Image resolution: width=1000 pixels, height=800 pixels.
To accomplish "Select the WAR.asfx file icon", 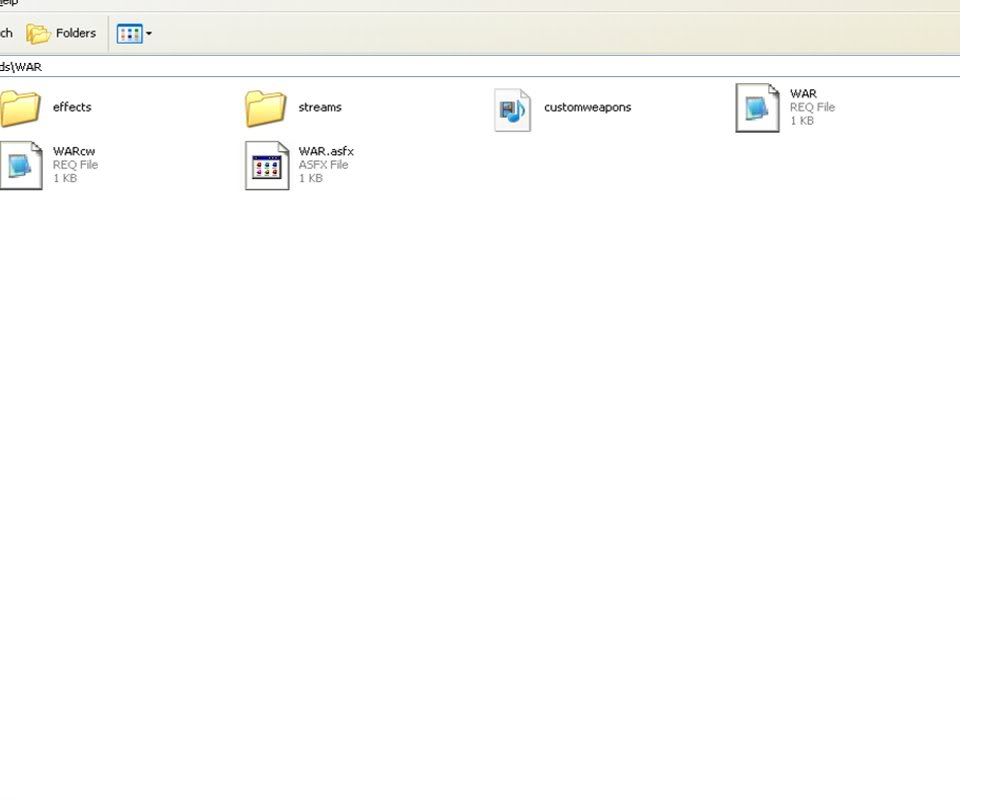I will click(267, 165).
